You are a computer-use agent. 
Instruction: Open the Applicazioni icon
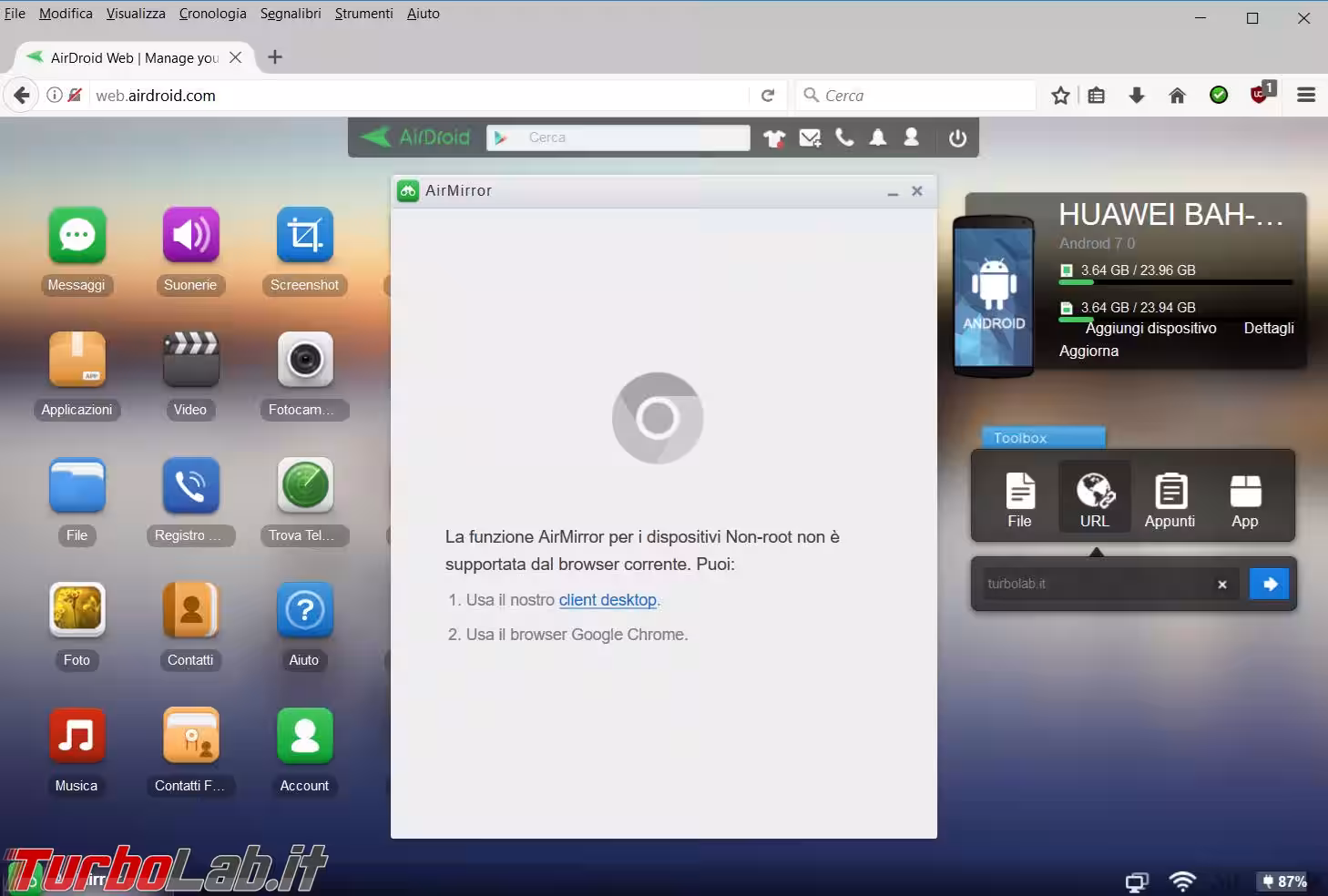click(x=77, y=361)
